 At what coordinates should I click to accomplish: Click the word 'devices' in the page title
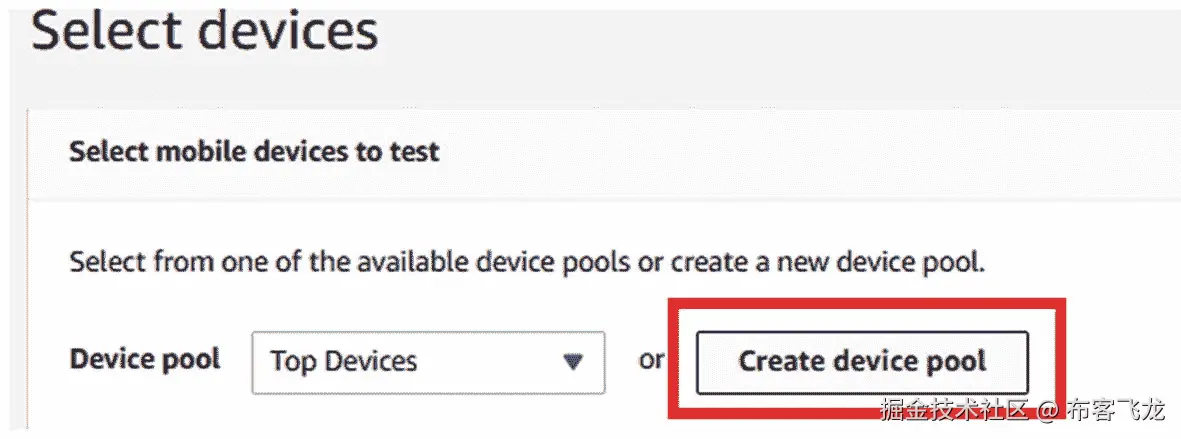pyautogui.click(x=288, y=31)
